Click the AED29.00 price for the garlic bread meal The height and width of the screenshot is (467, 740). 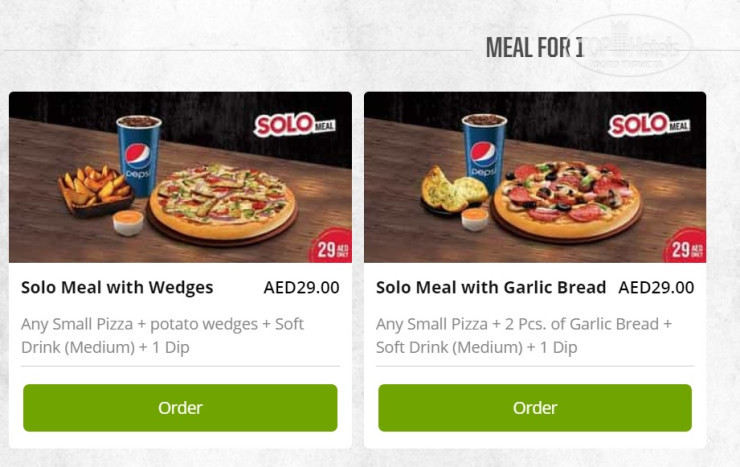coord(656,287)
